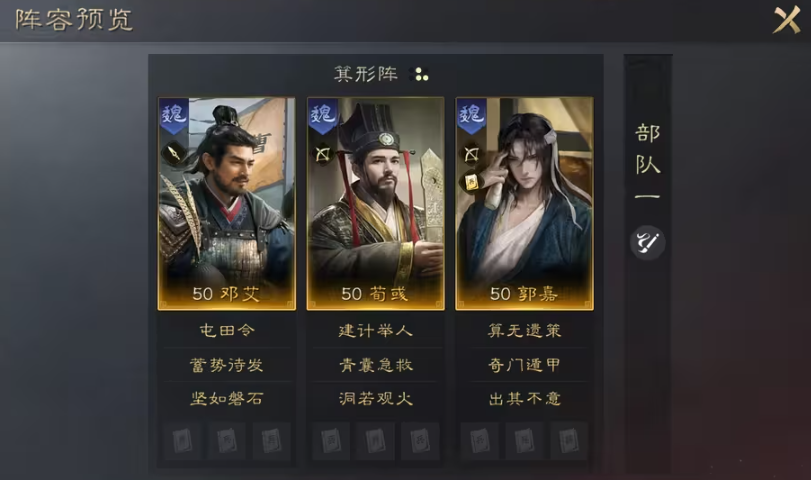Select the 算无遗策 skill
This screenshot has height=480, width=811.
pyautogui.click(x=524, y=330)
